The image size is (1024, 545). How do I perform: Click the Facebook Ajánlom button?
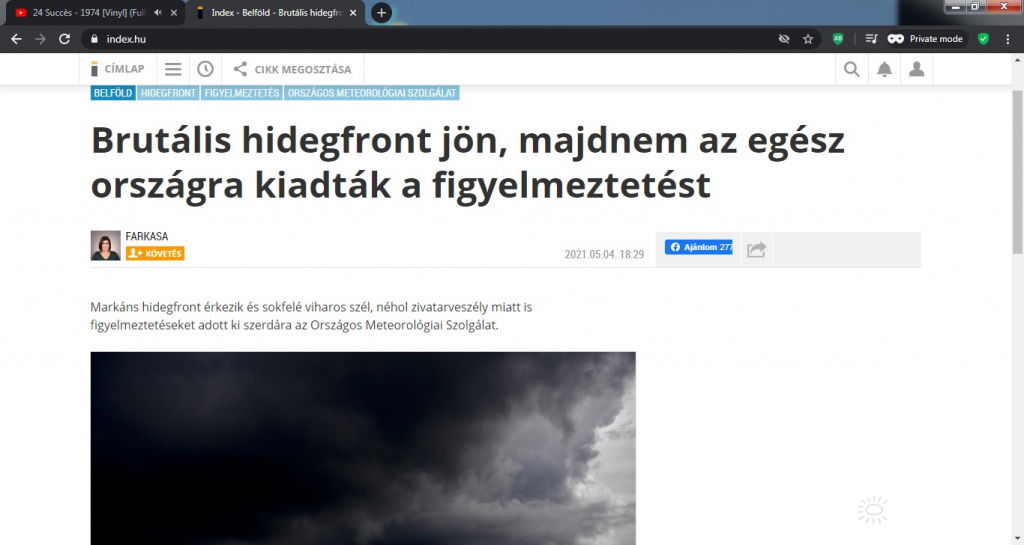pos(699,247)
